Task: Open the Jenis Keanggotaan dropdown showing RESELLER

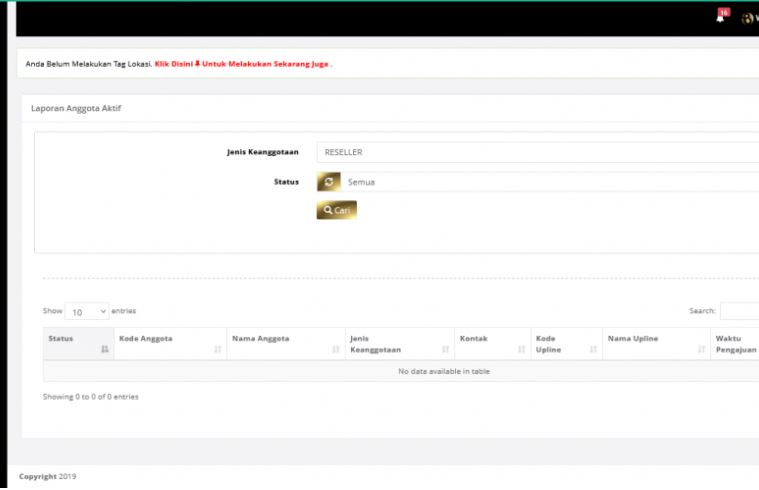Action: click(537, 152)
